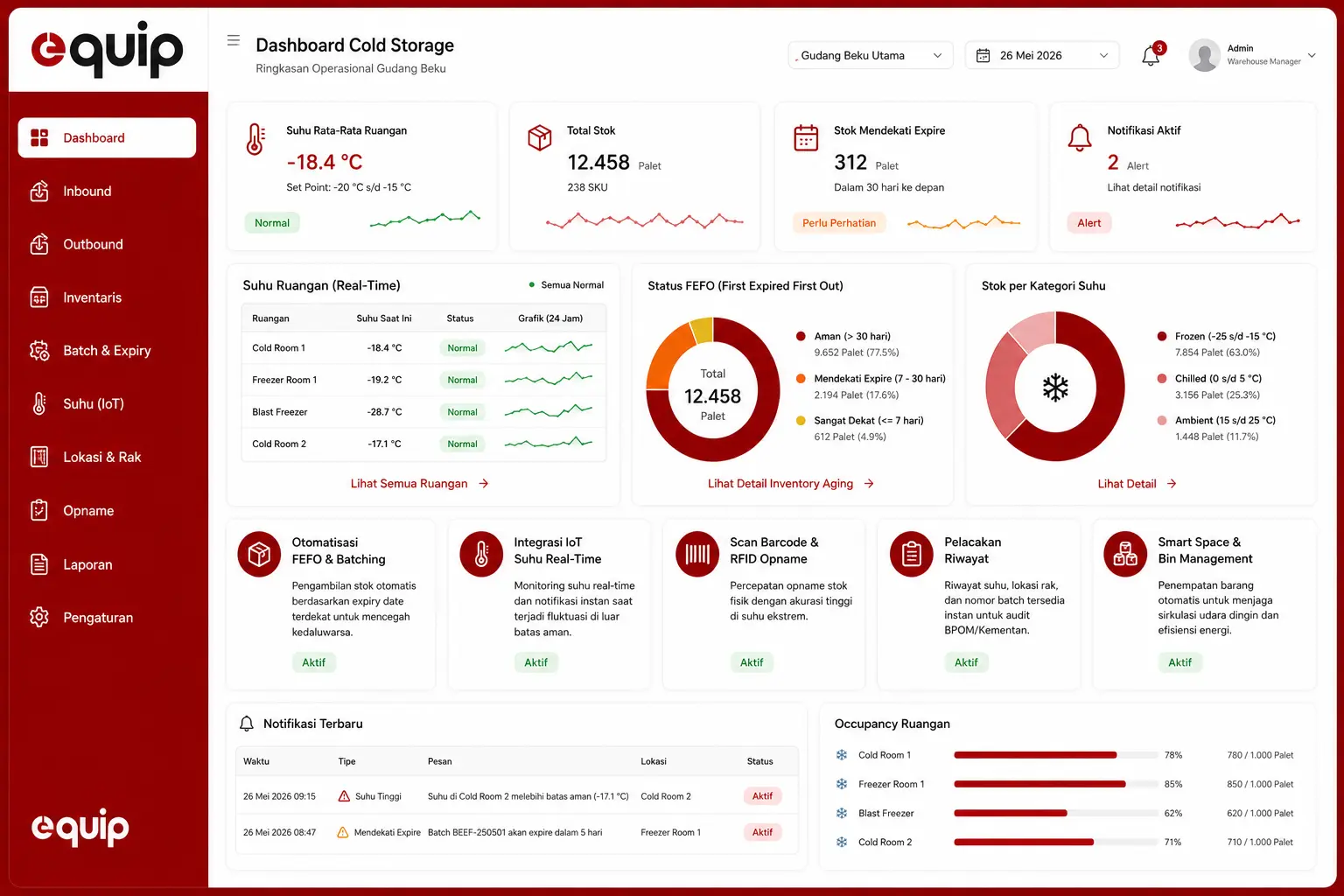Open the 26 Mei 2026 date dropdown
Screen dimensions: 1344x896
[1042, 55]
